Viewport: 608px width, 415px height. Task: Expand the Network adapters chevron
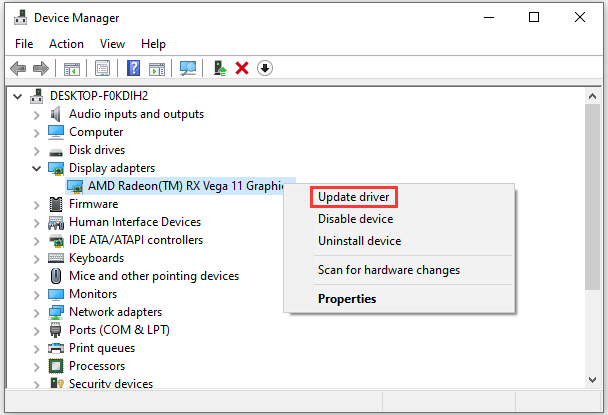36,313
